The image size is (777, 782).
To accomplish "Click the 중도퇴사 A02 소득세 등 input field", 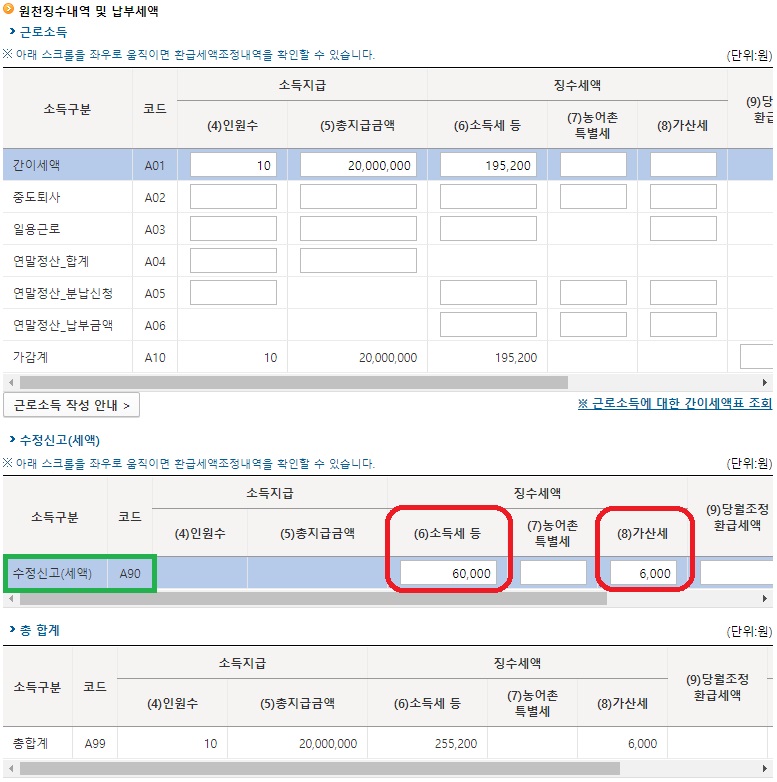I will click(x=488, y=197).
